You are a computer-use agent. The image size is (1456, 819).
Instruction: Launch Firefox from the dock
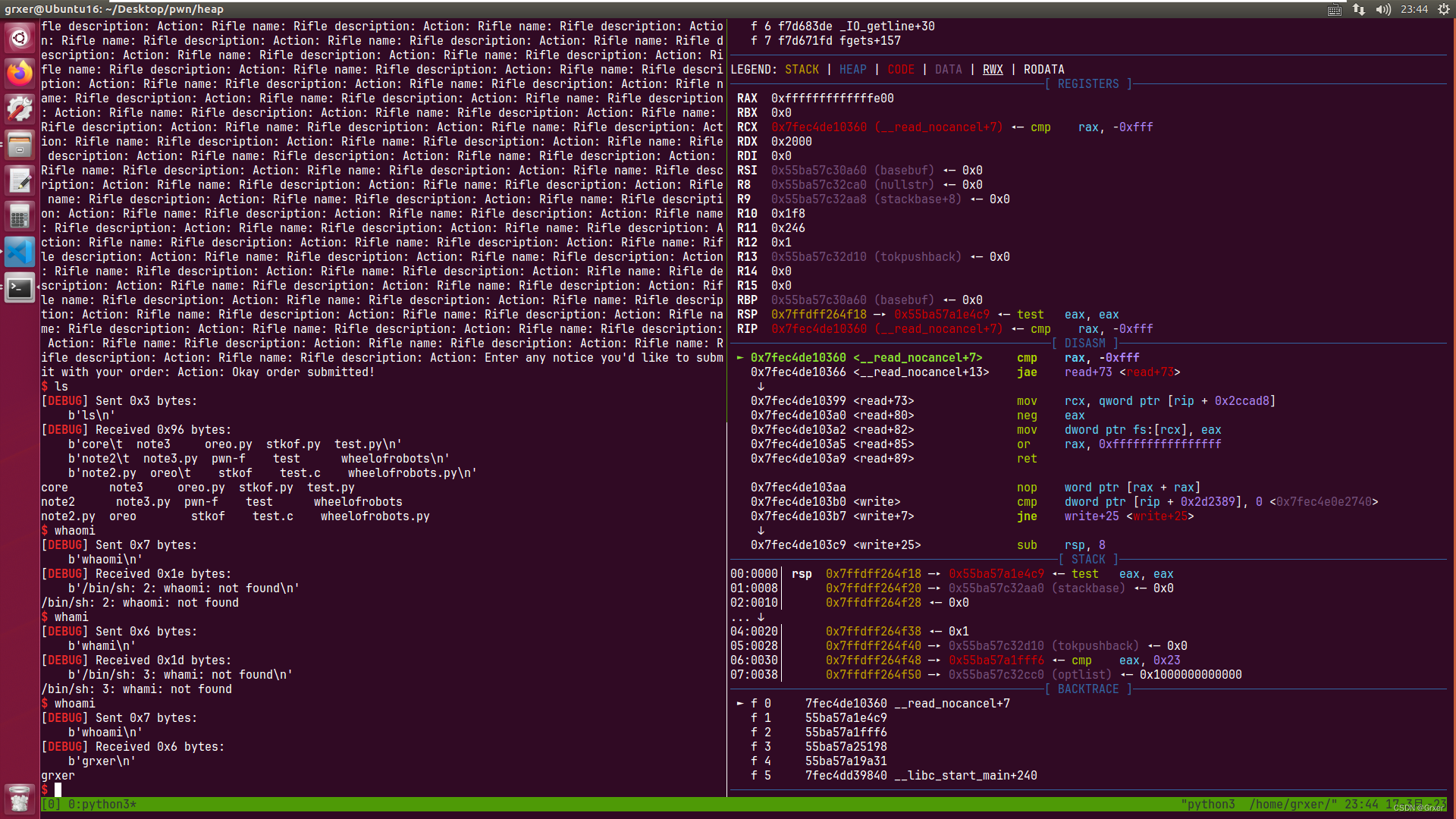(x=20, y=74)
